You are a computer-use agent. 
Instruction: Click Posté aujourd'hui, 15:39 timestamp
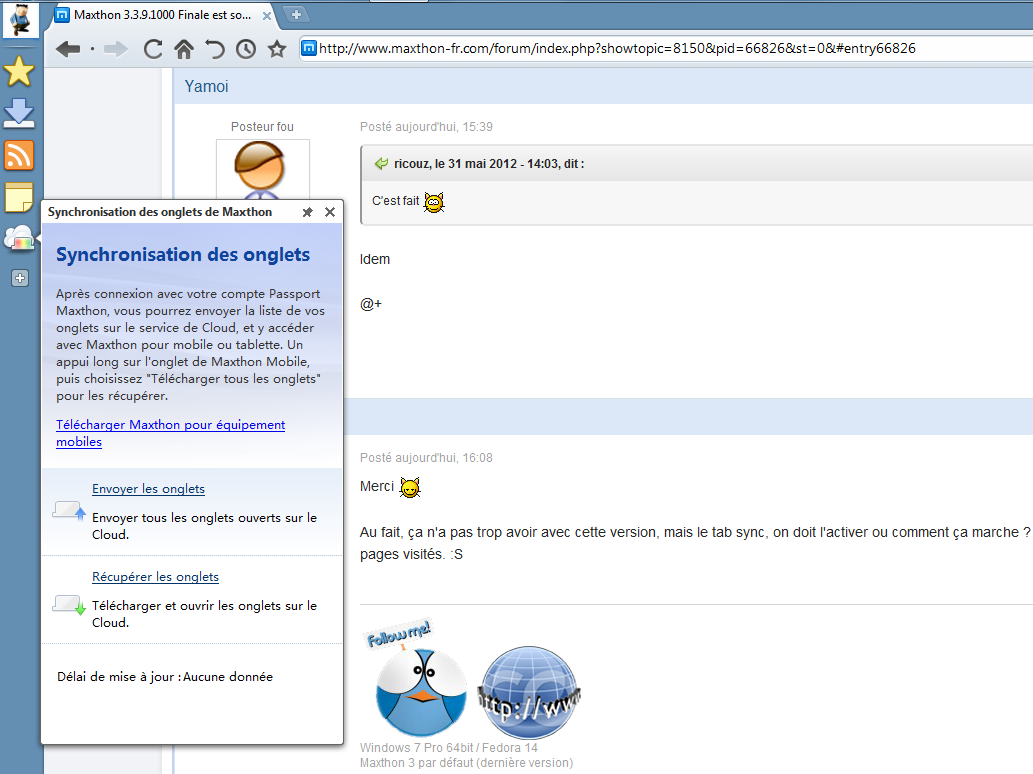426,126
